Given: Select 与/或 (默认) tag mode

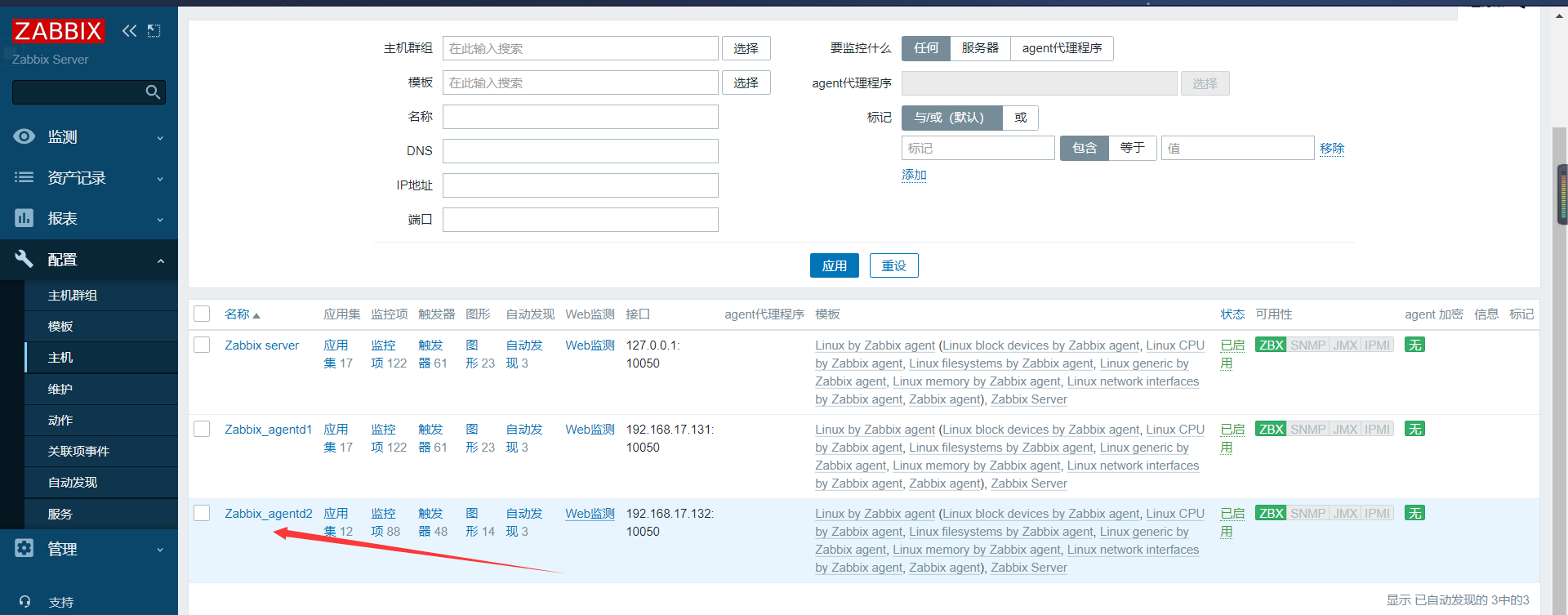Looking at the screenshot, I should [952, 118].
